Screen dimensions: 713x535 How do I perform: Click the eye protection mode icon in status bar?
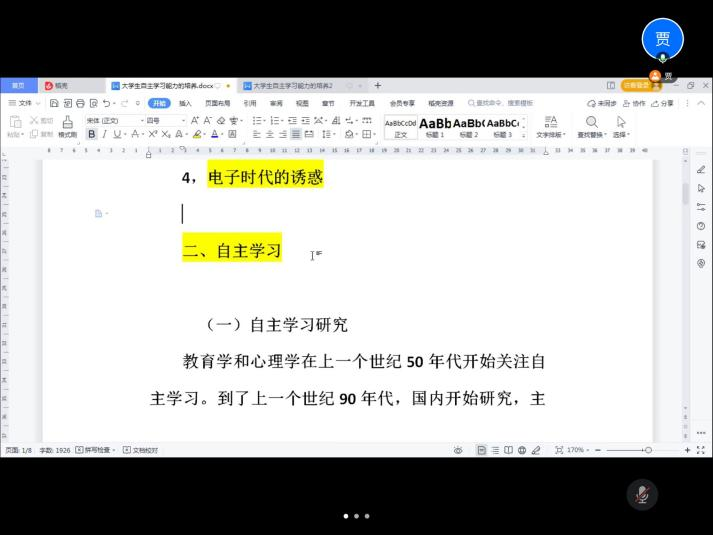[458, 450]
